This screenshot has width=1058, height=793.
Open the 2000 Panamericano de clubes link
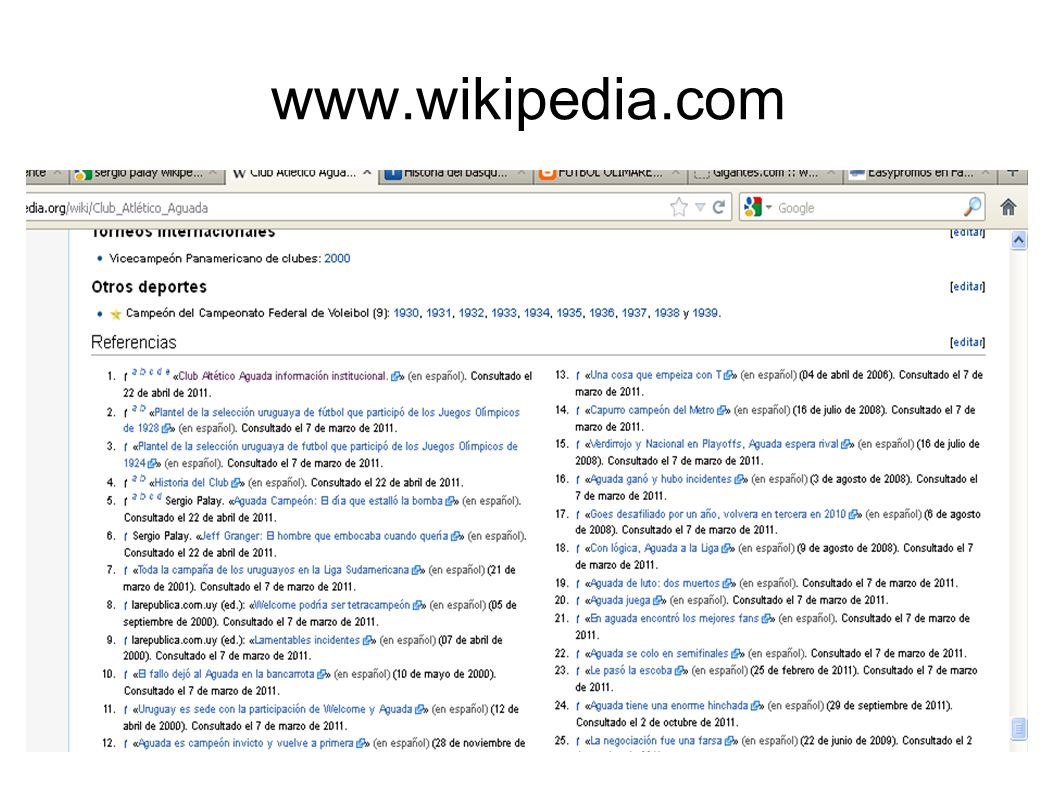tap(337, 258)
